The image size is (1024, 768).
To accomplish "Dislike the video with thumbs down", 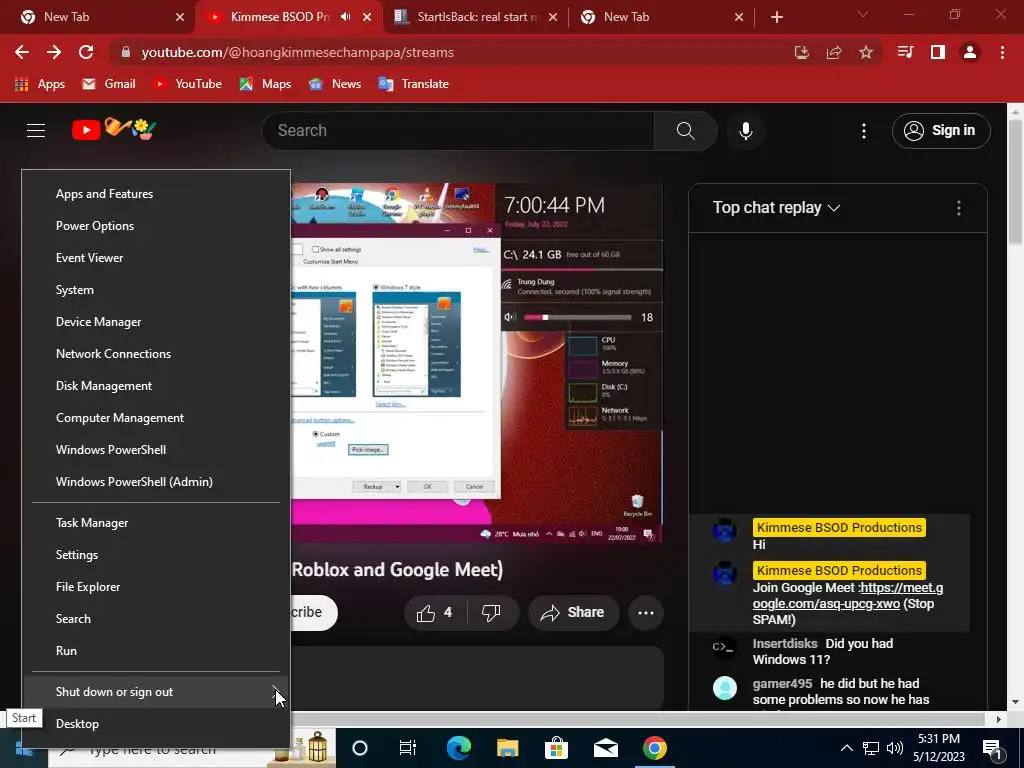I will tap(491, 613).
